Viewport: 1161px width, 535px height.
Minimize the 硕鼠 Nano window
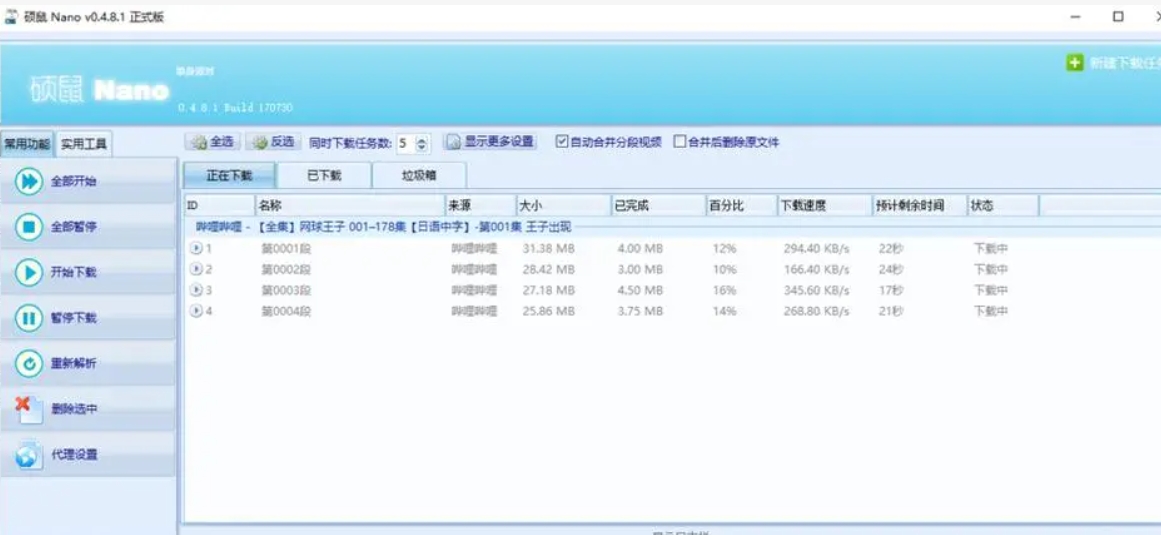1076,17
